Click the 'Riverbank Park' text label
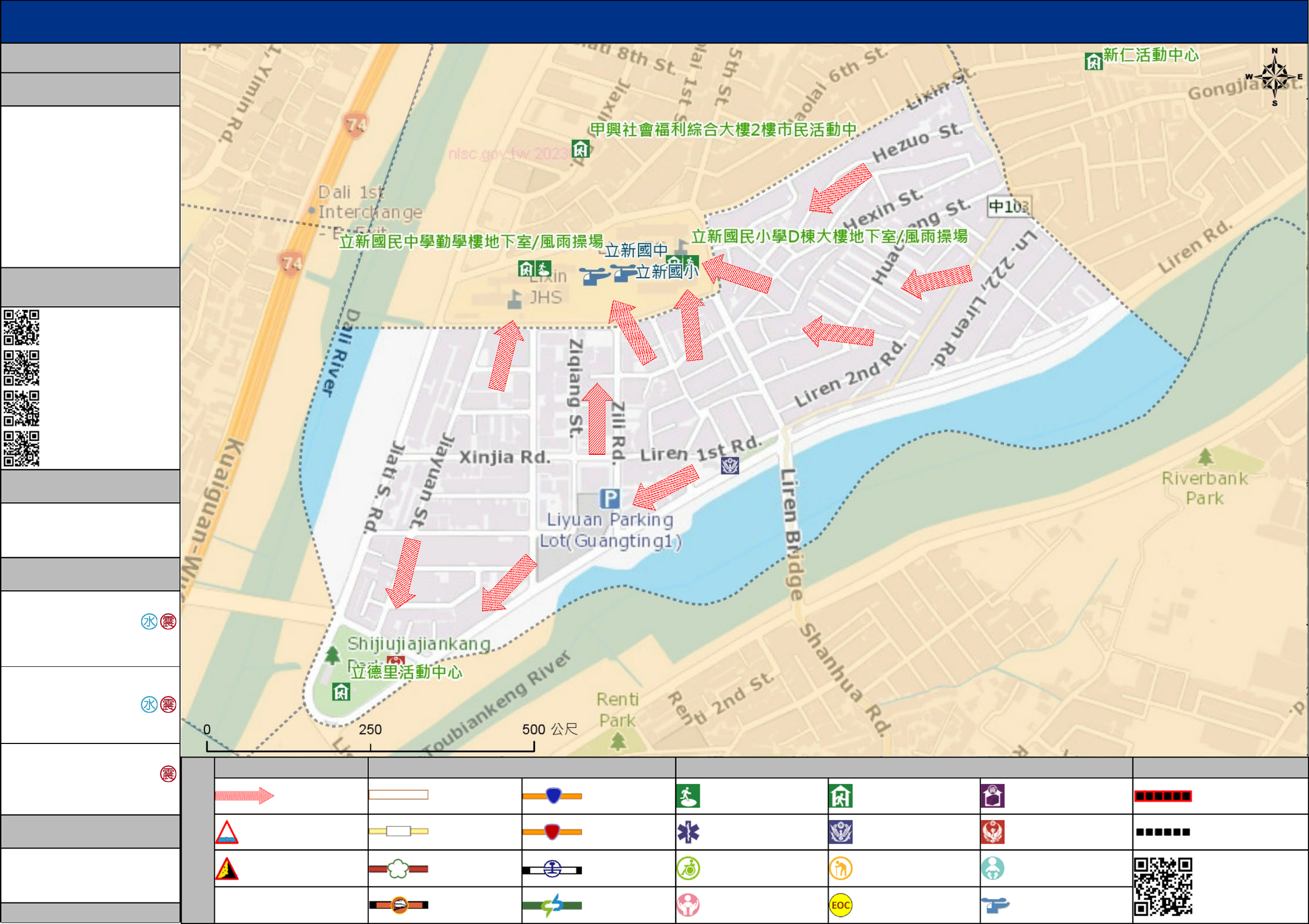Screen dimensions: 1309x924 coord(1204,488)
